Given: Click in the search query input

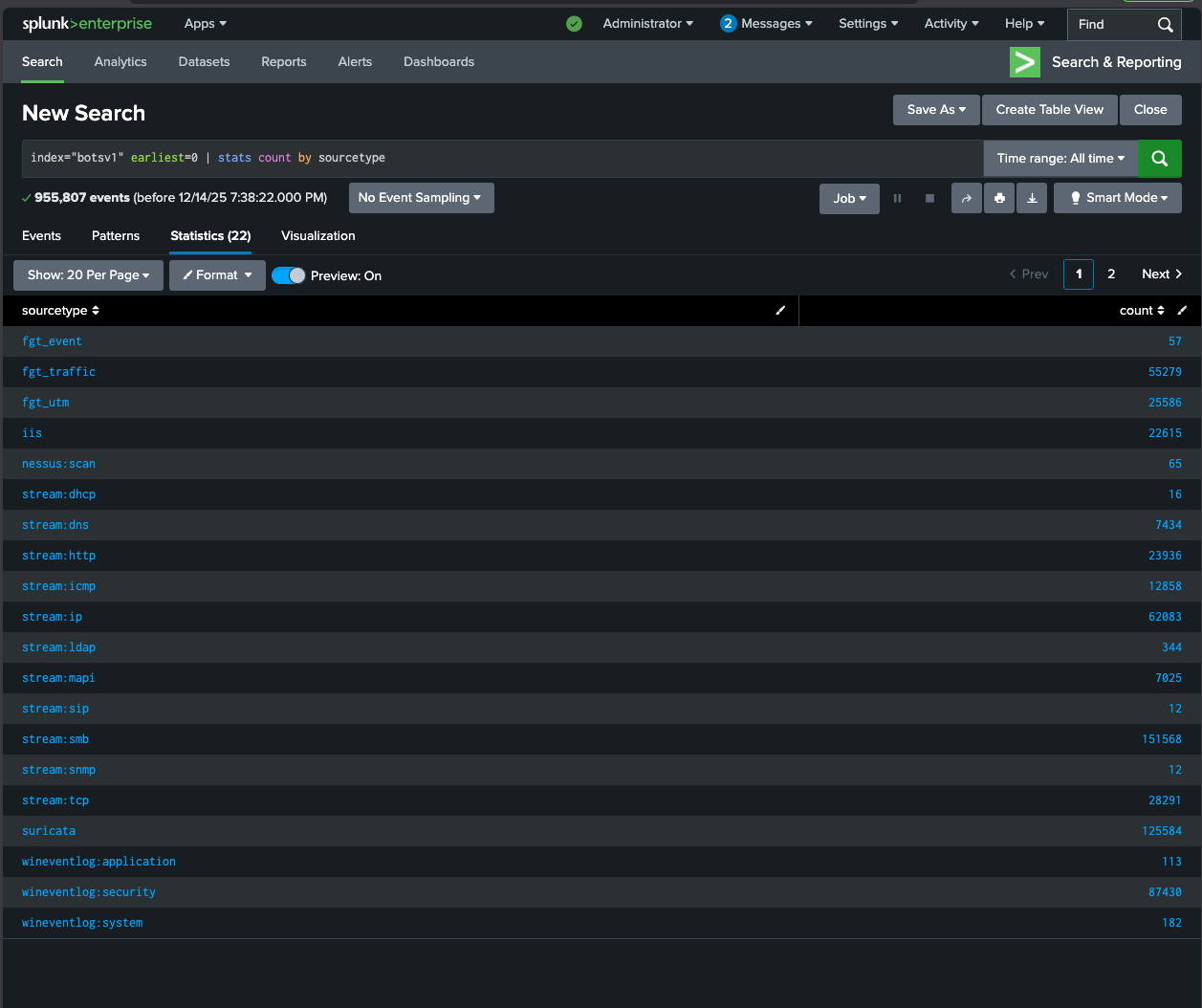Looking at the screenshot, I should point(502,159).
